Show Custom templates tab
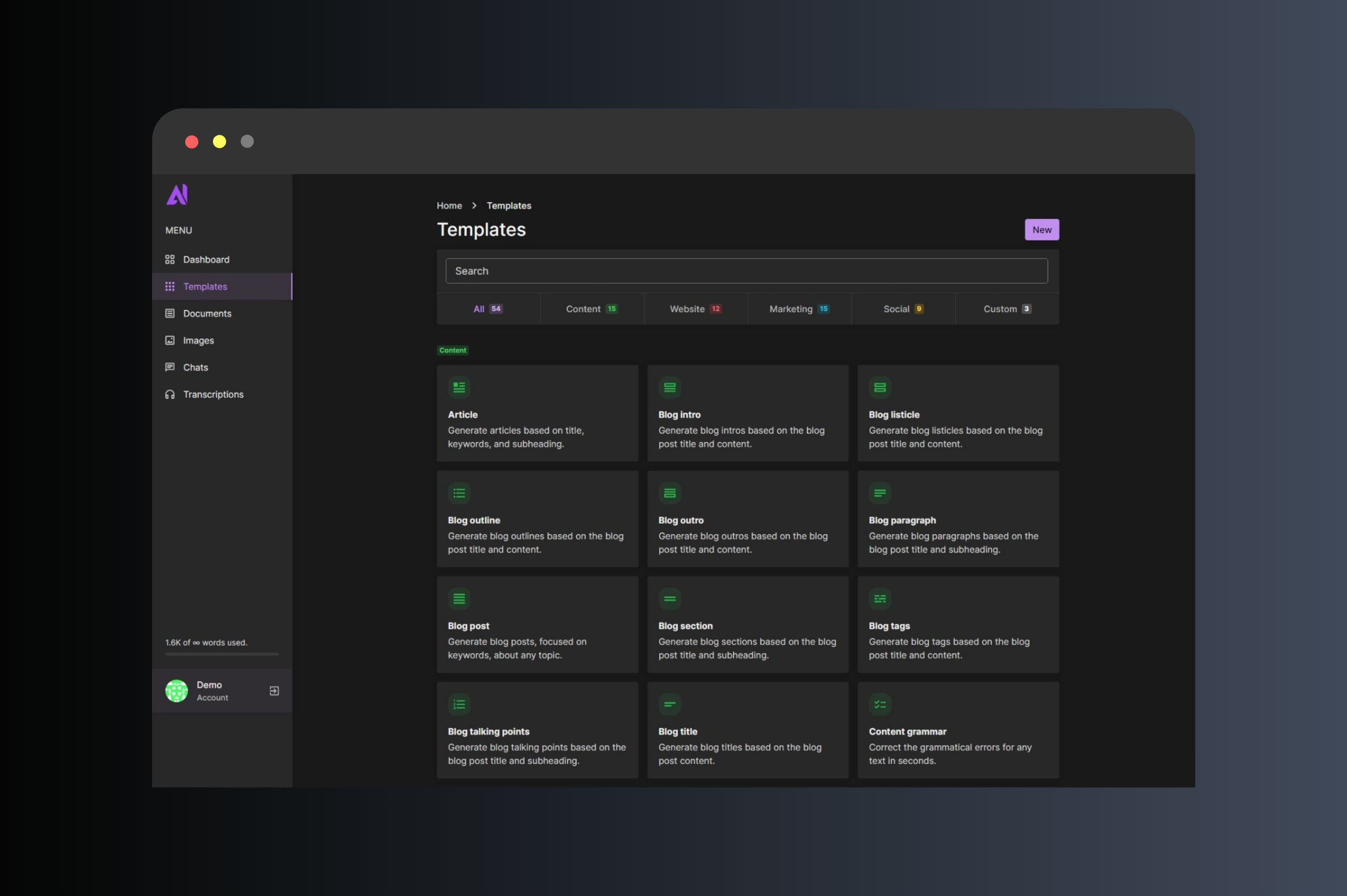Screen dimensions: 1347x896 (1007, 309)
